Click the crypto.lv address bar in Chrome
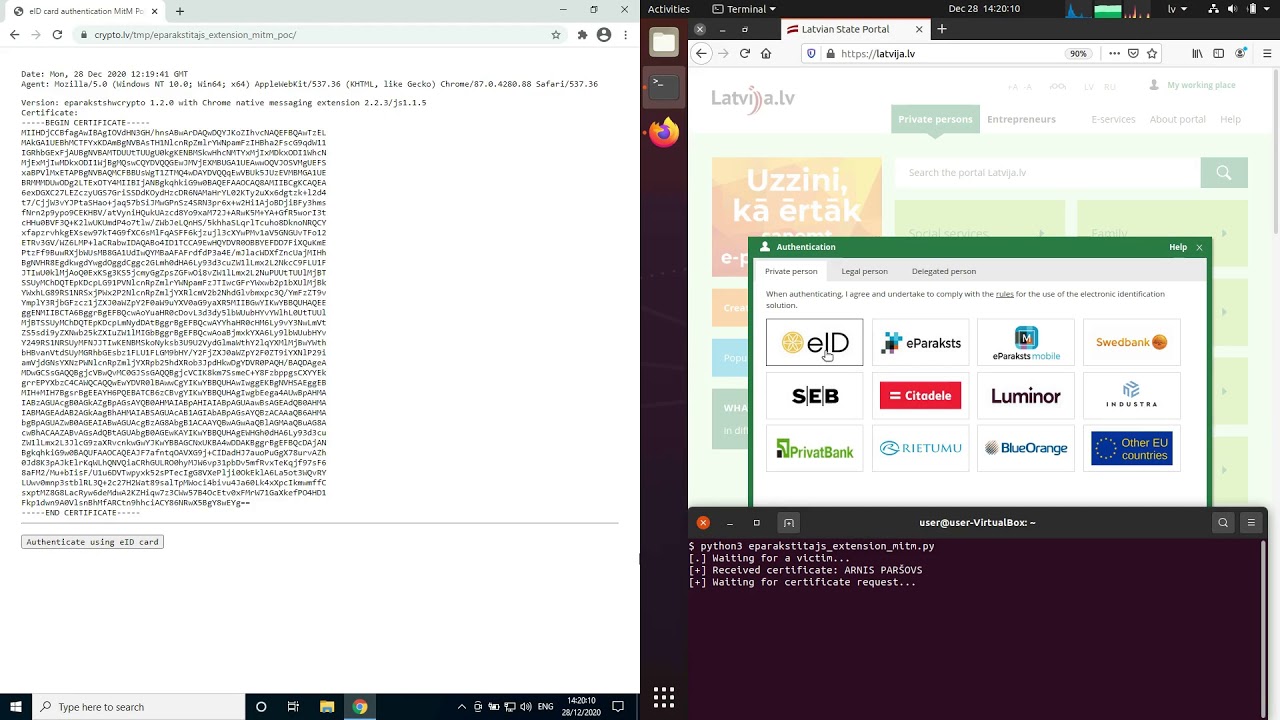This screenshot has width=1280, height=720. click(x=320, y=34)
